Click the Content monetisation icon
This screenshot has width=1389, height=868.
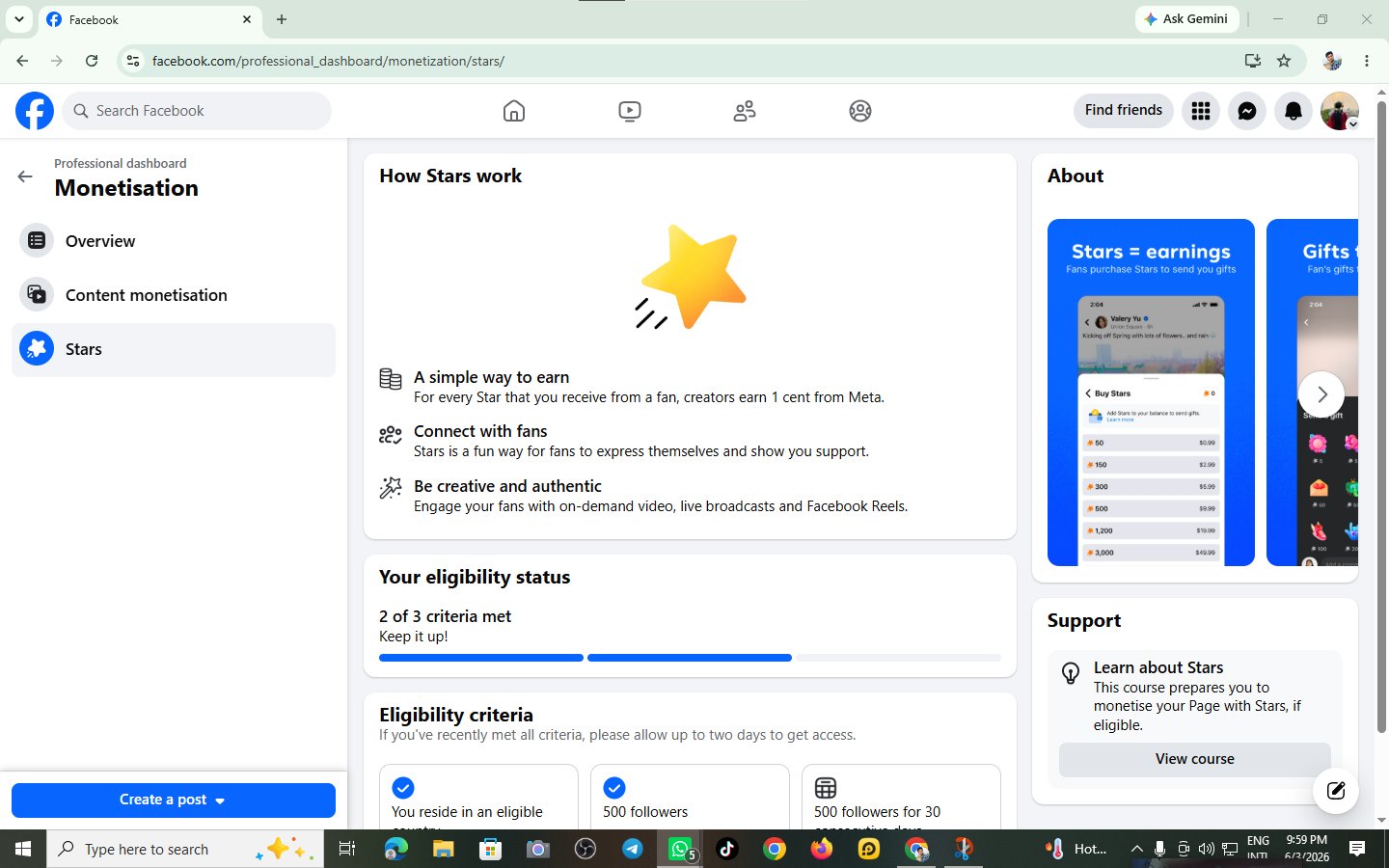[37, 295]
